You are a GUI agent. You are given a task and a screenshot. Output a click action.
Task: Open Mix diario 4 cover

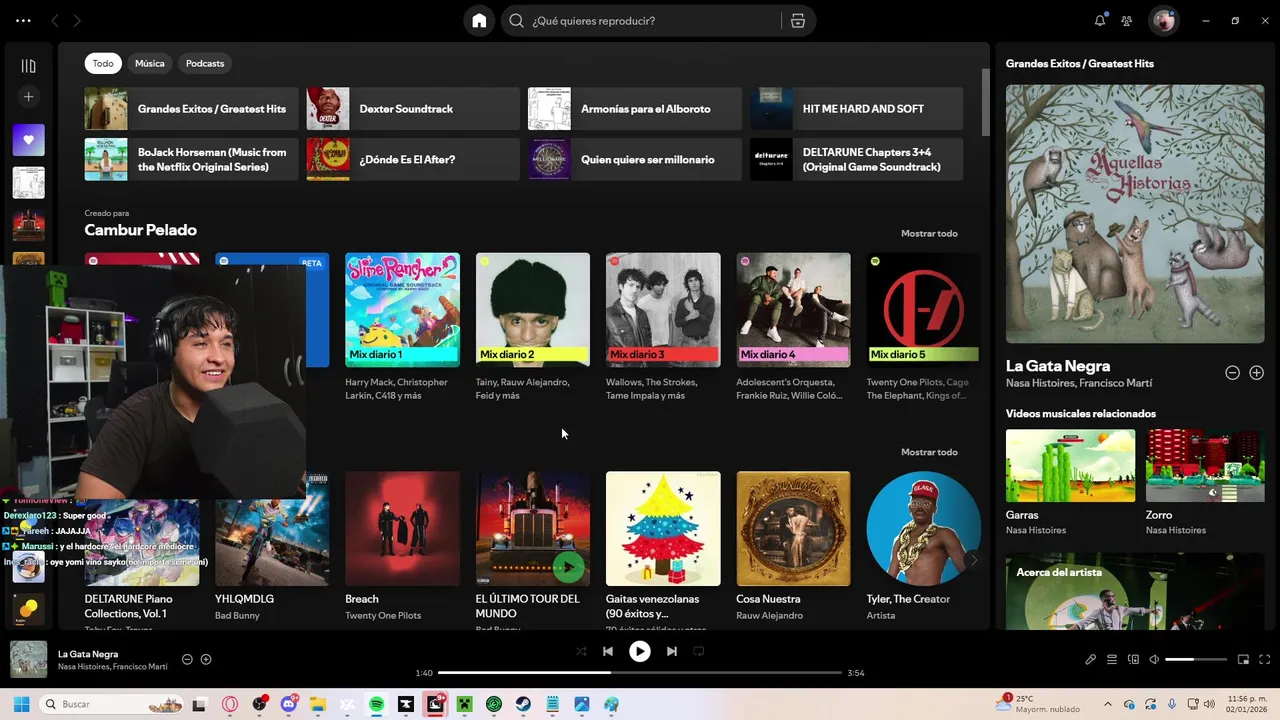[793, 310]
